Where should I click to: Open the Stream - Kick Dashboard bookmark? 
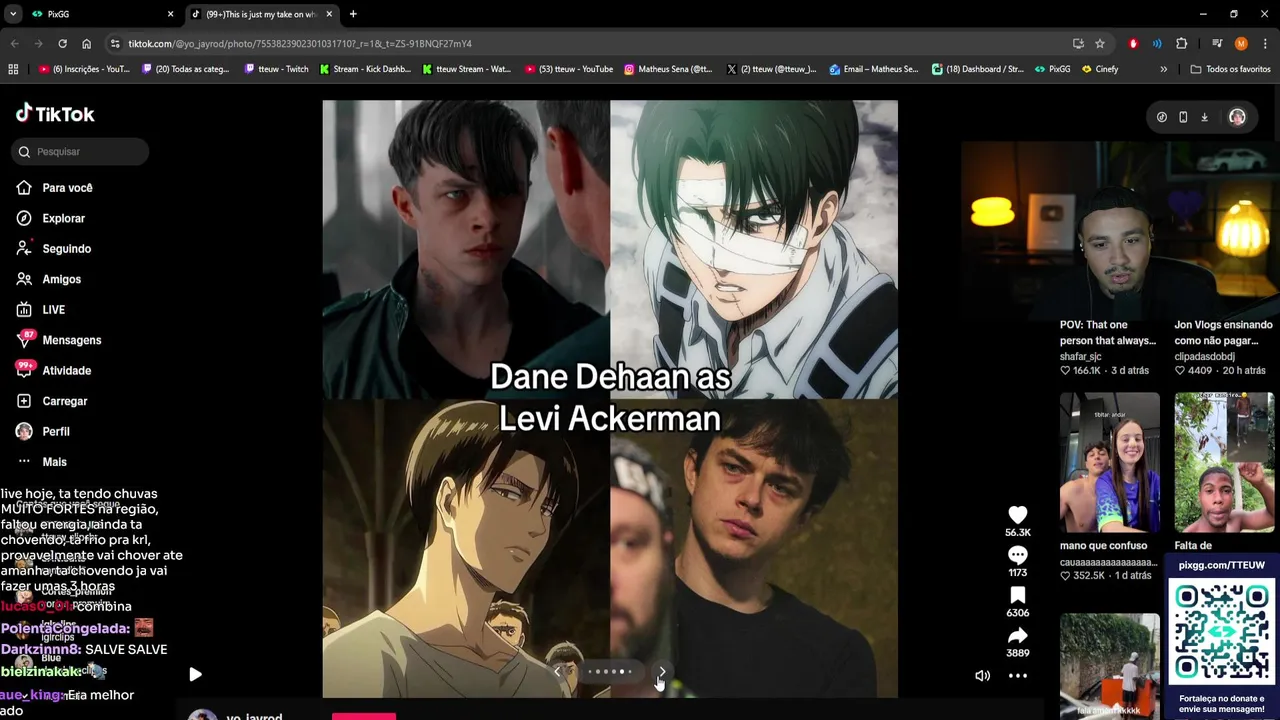[364, 69]
